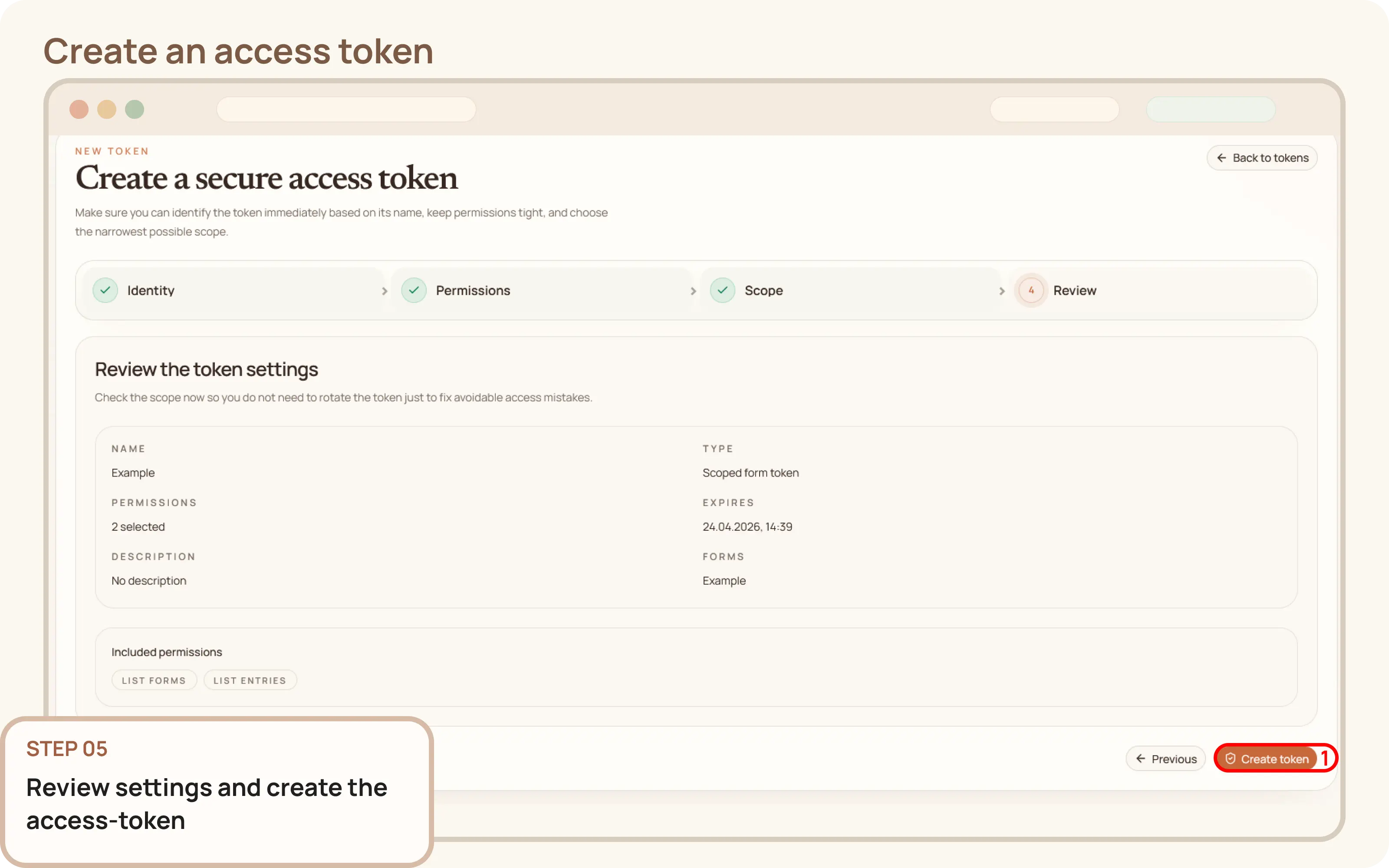
Task: Click the Back to tokens link
Action: click(x=1262, y=158)
